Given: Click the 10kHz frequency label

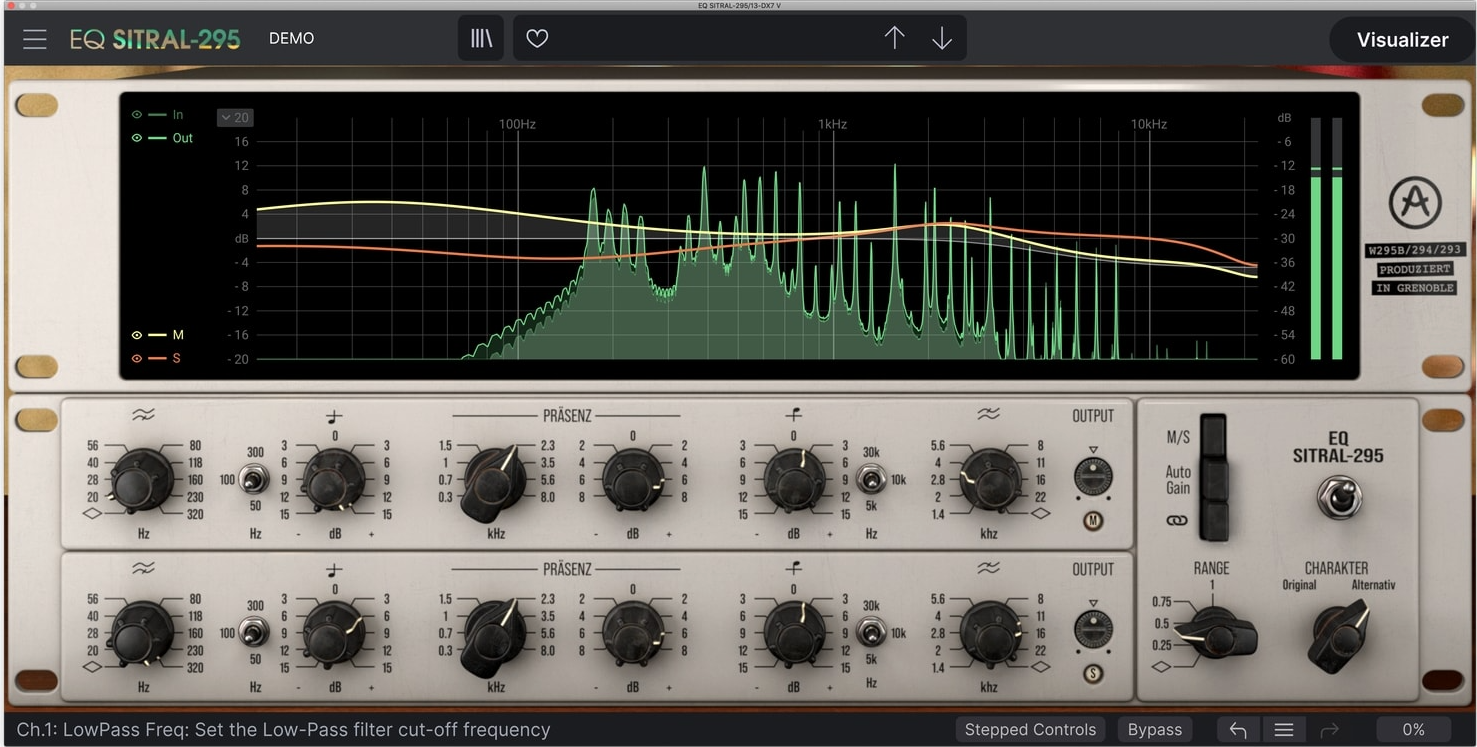Looking at the screenshot, I should click(x=1149, y=125).
